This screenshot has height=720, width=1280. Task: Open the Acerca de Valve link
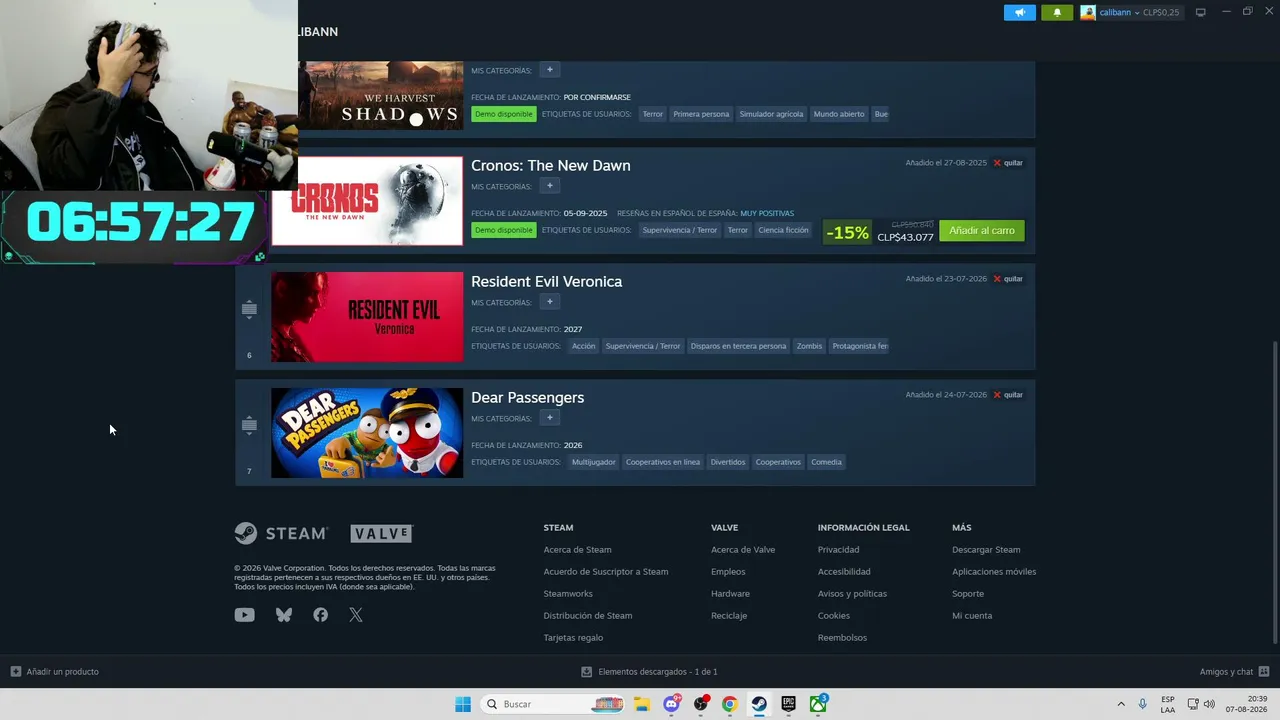tap(743, 550)
